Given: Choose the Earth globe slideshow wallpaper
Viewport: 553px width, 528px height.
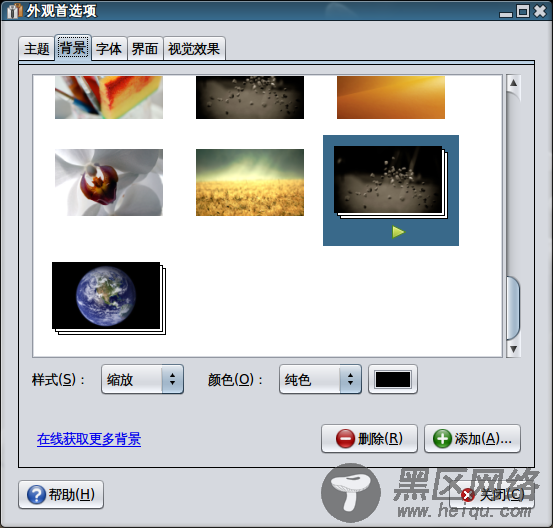Looking at the screenshot, I should click(109, 298).
